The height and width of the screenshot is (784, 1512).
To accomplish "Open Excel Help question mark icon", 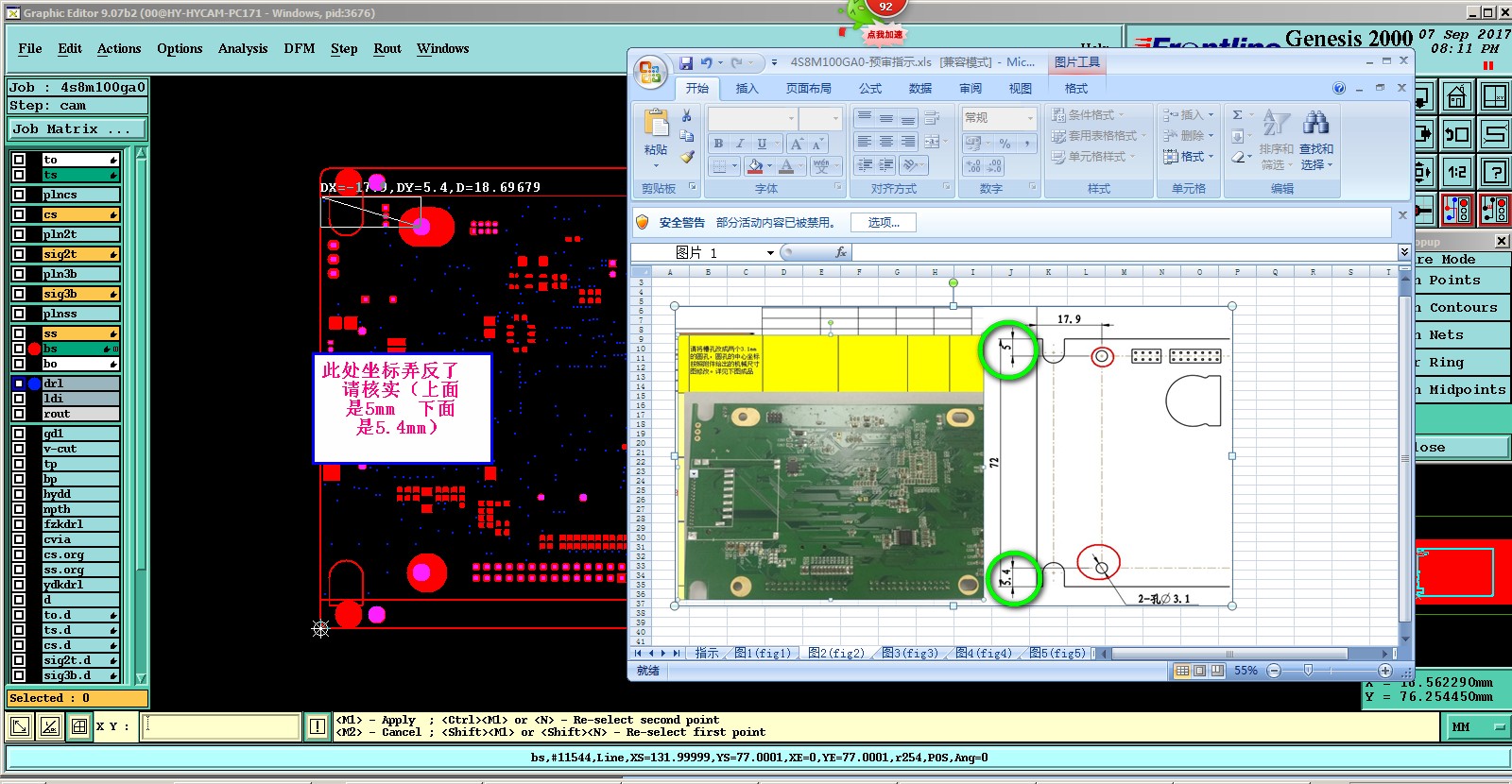I will (x=1339, y=88).
